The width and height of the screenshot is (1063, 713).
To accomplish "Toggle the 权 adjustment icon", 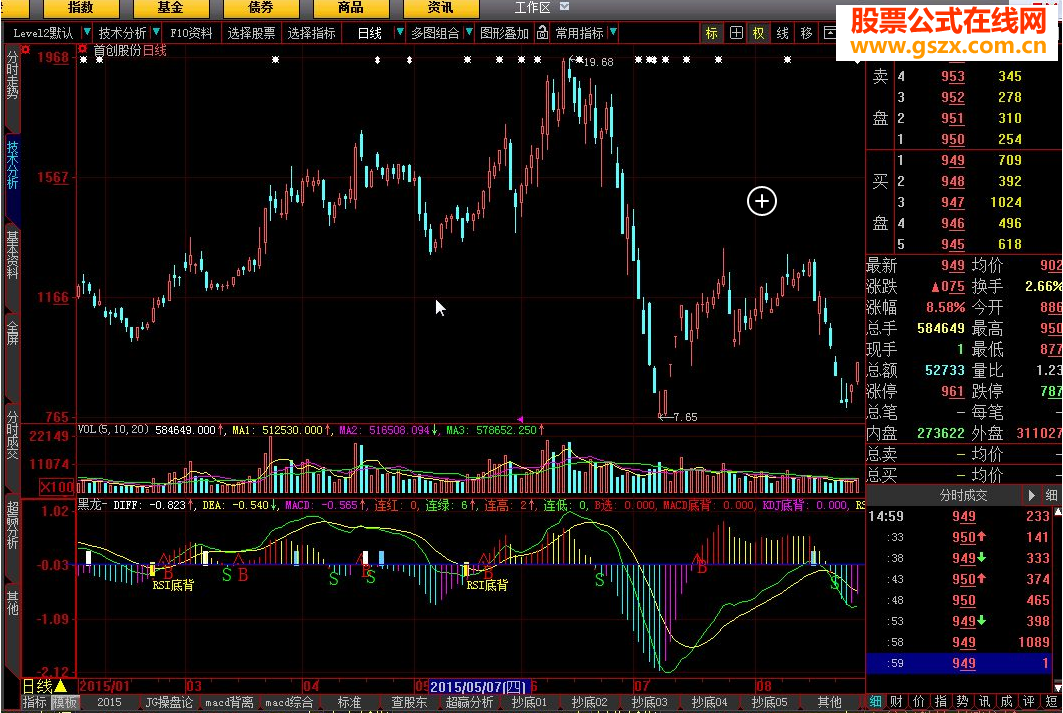I will click(x=759, y=33).
